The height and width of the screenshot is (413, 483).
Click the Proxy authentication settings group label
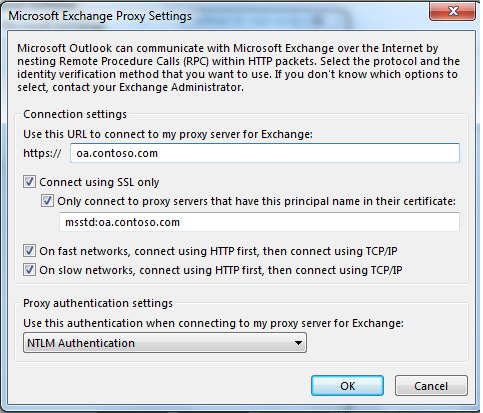[x=98, y=303]
